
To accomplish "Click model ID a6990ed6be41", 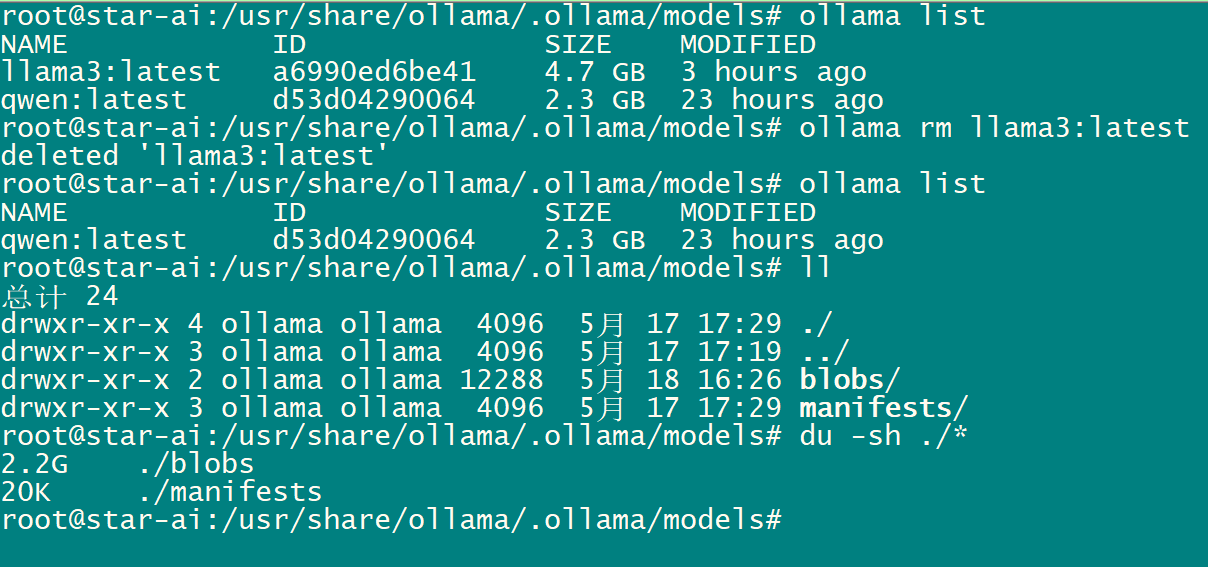I will 374,72.
